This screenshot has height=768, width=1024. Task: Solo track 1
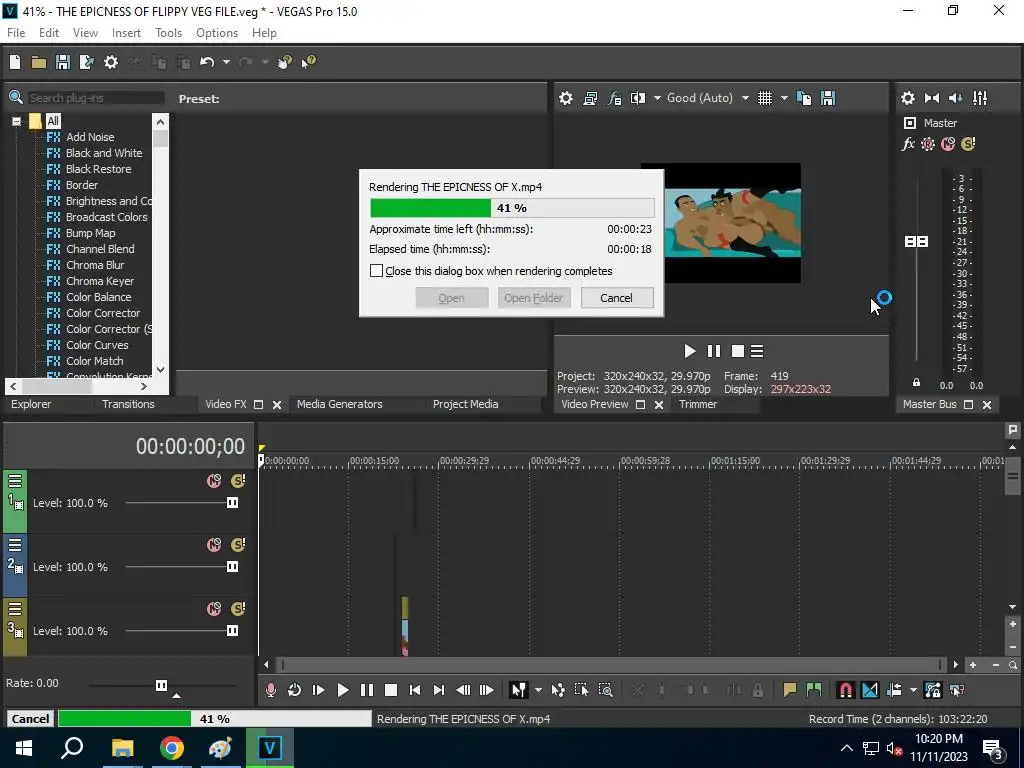click(237, 481)
